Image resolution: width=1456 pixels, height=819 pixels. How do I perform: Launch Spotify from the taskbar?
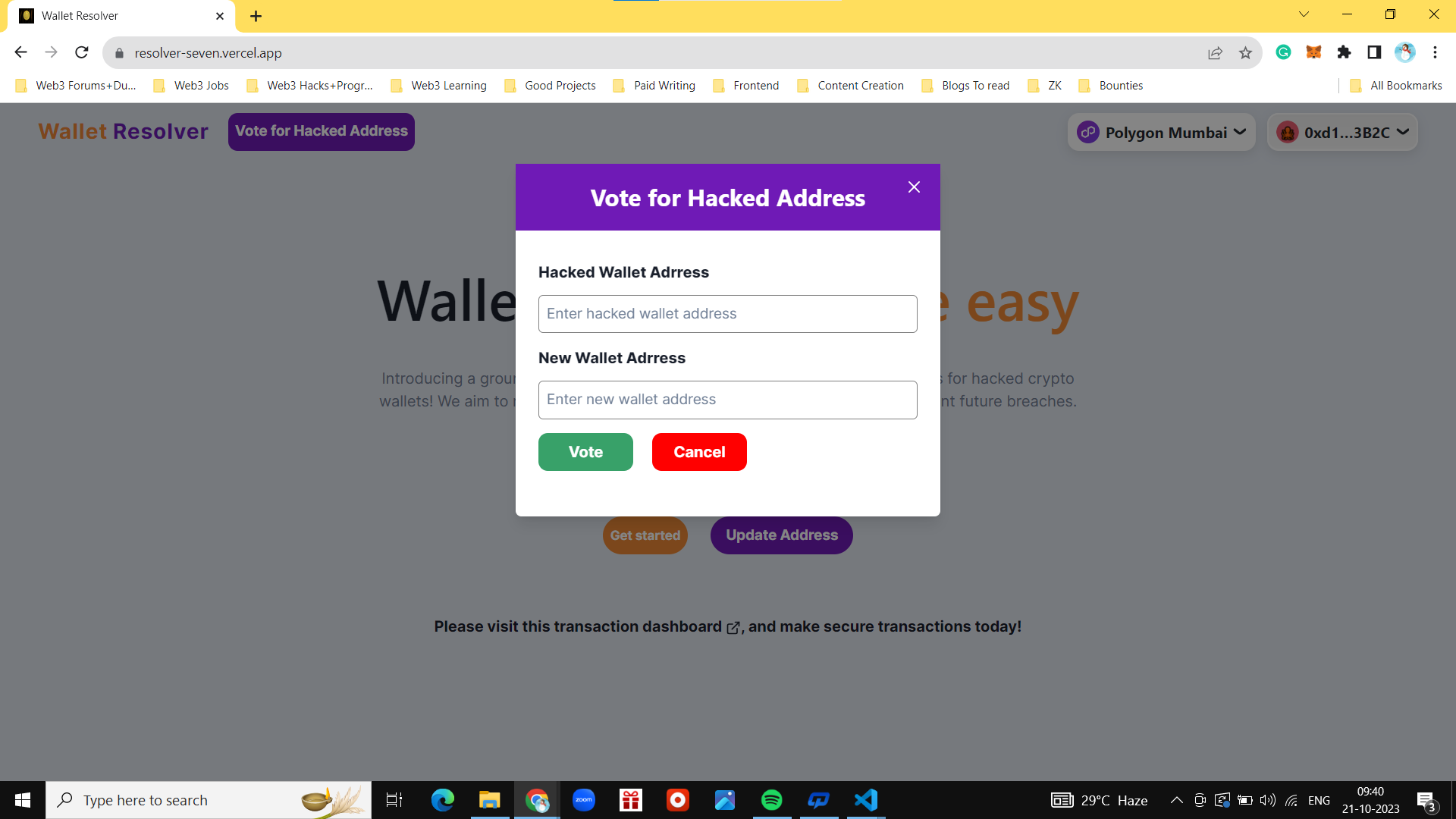[771, 800]
